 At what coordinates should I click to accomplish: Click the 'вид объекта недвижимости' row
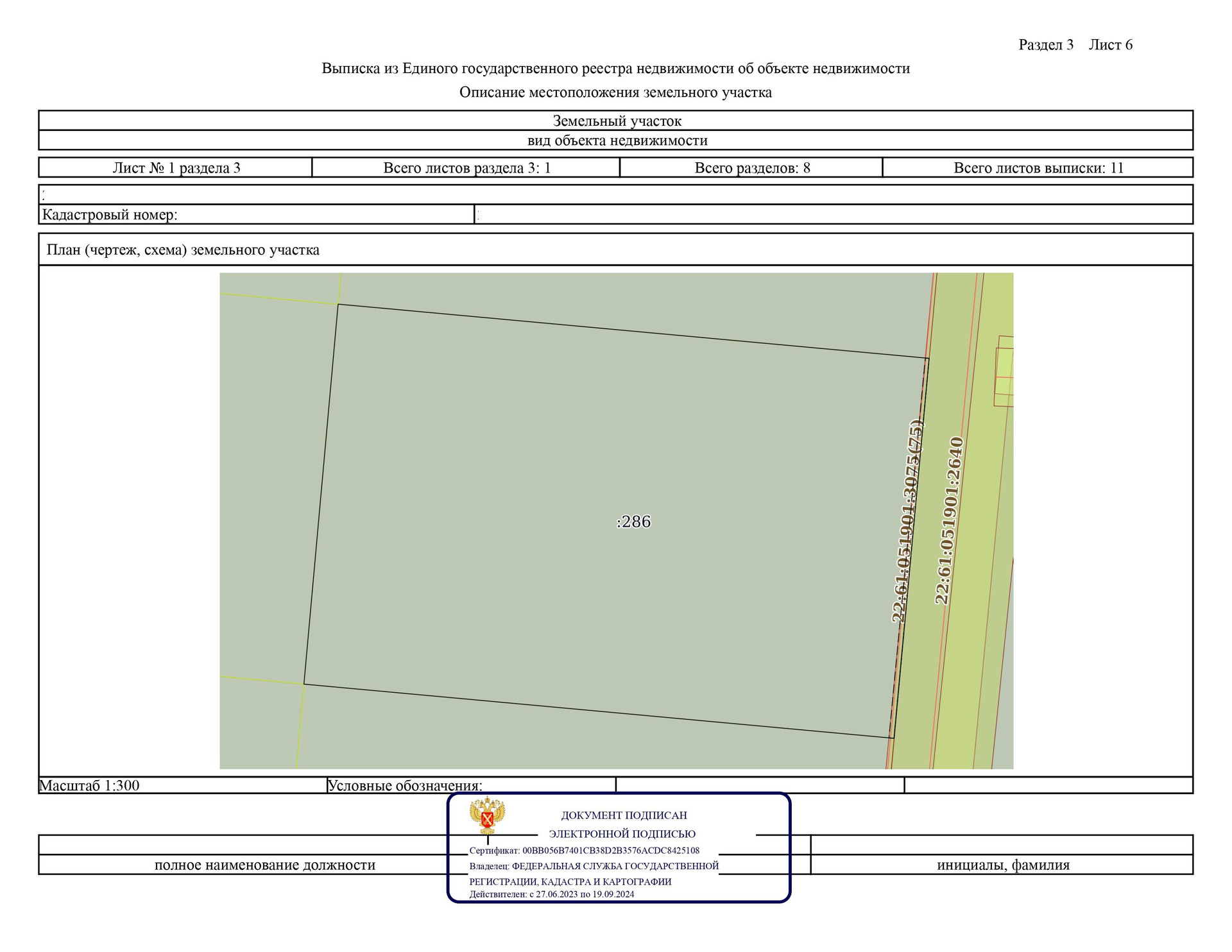pyautogui.click(x=617, y=140)
